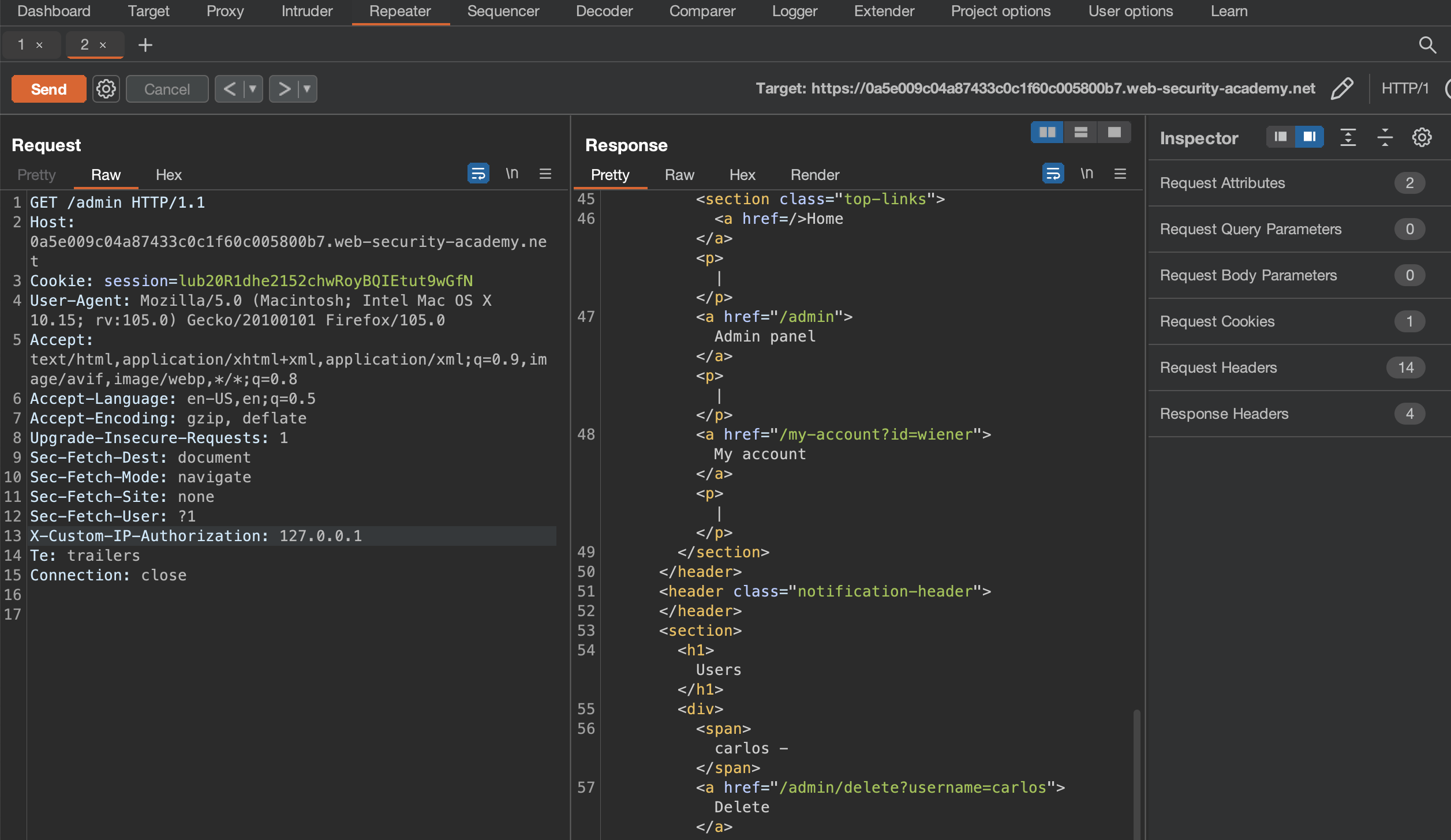The image size is (1451, 840).
Task: Open history forward dropdown arrow
Action: click(307, 89)
